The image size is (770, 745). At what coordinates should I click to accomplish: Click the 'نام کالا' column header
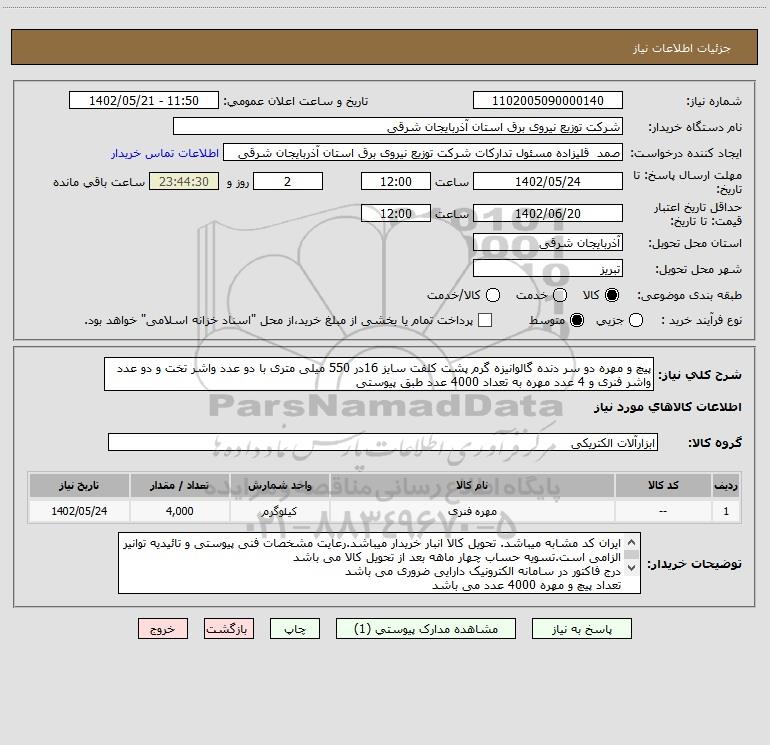[472, 485]
